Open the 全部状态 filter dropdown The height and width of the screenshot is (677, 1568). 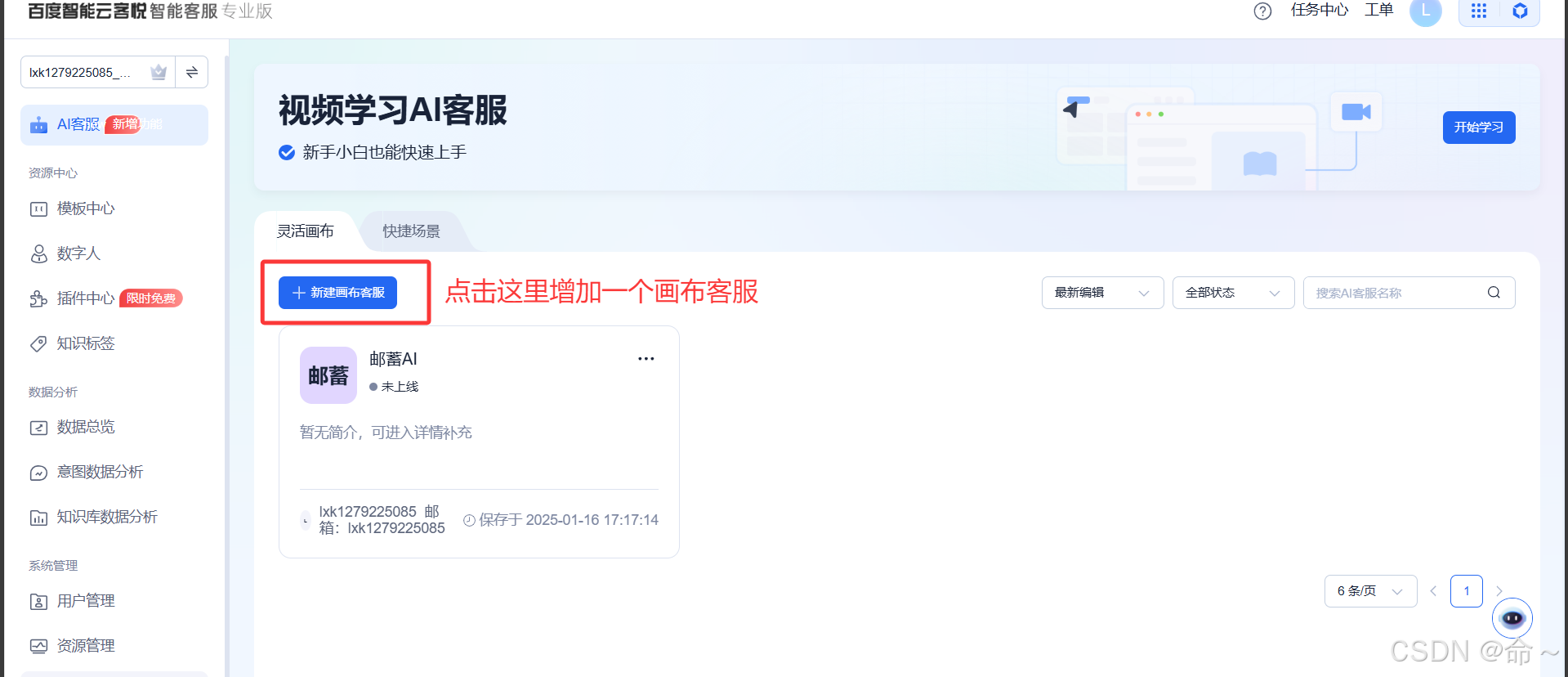[x=1233, y=293]
